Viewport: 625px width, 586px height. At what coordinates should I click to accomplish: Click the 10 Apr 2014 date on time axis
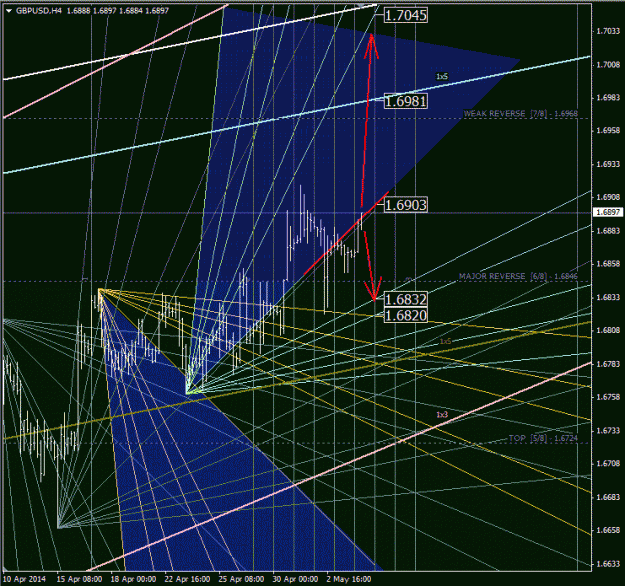tap(24, 579)
